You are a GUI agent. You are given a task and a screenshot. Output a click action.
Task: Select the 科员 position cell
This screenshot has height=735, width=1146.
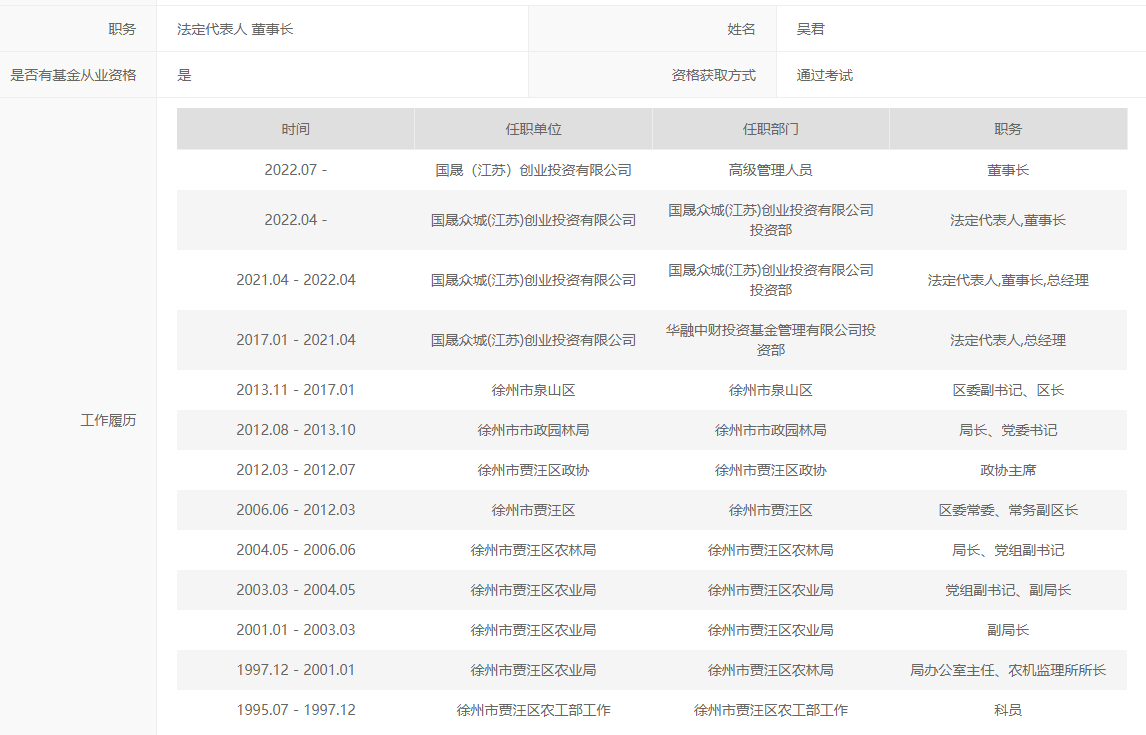pos(1007,710)
